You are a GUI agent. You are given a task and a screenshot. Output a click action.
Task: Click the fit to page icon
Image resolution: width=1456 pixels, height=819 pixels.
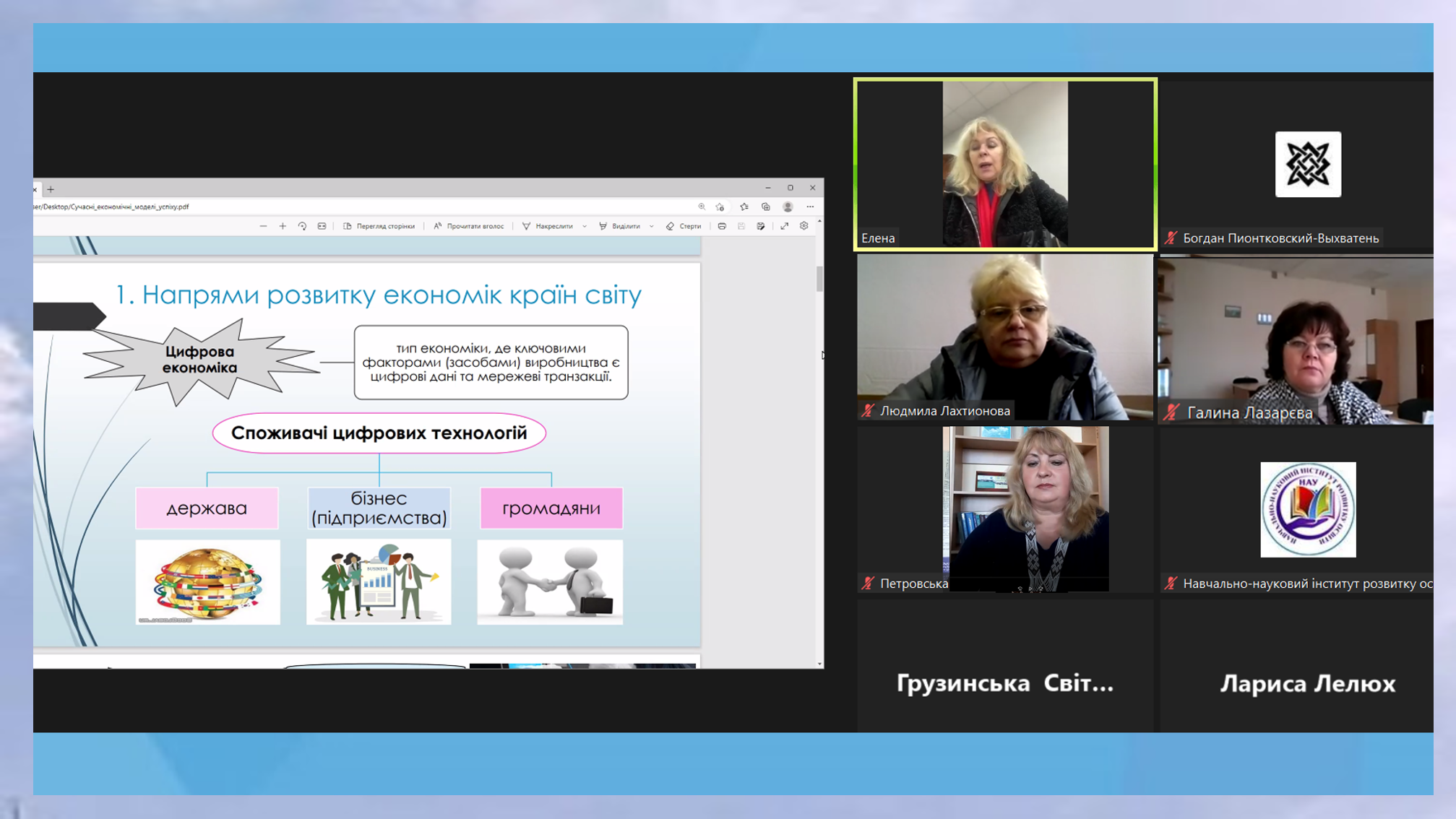point(322,226)
